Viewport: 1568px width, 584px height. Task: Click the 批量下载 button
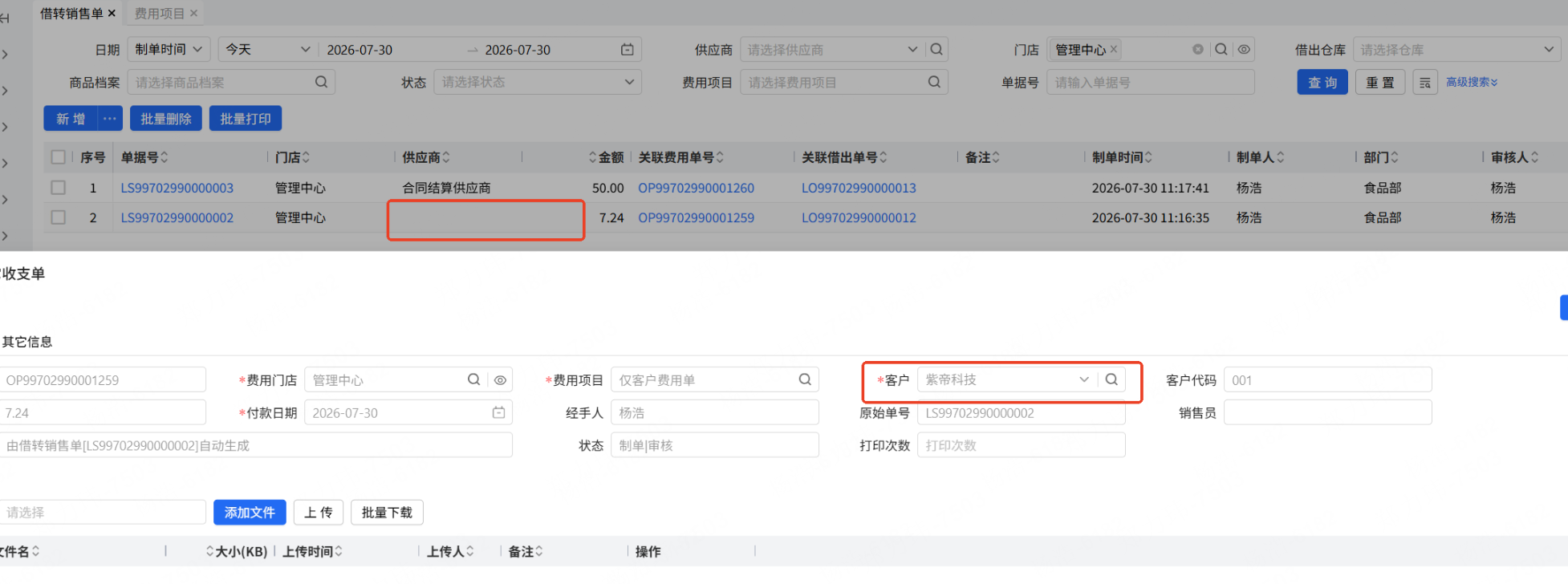tap(387, 513)
